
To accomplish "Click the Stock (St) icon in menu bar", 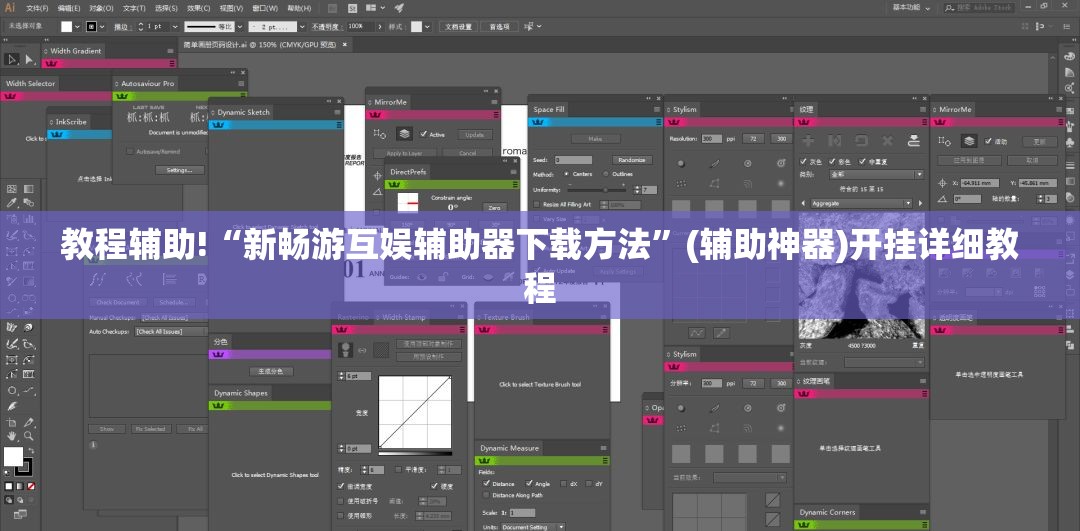I will (x=352, y=8).
